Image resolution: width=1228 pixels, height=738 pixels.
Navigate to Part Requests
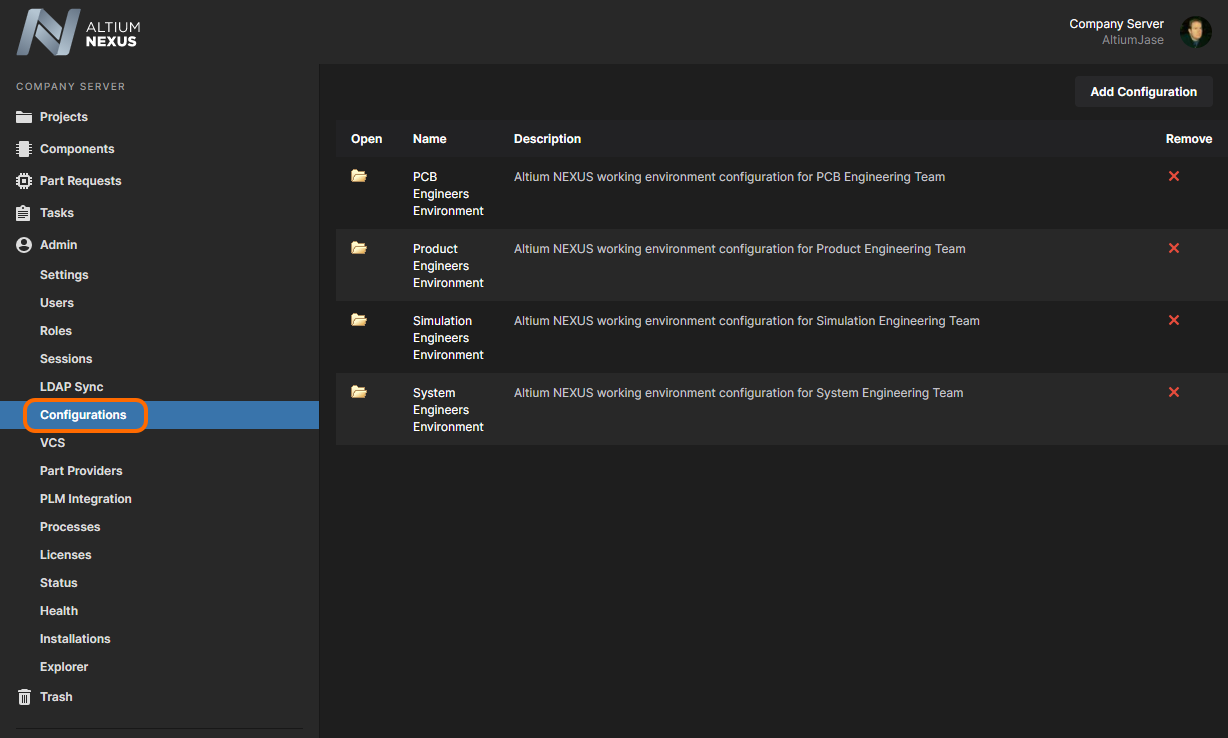[x=80, y=181]
